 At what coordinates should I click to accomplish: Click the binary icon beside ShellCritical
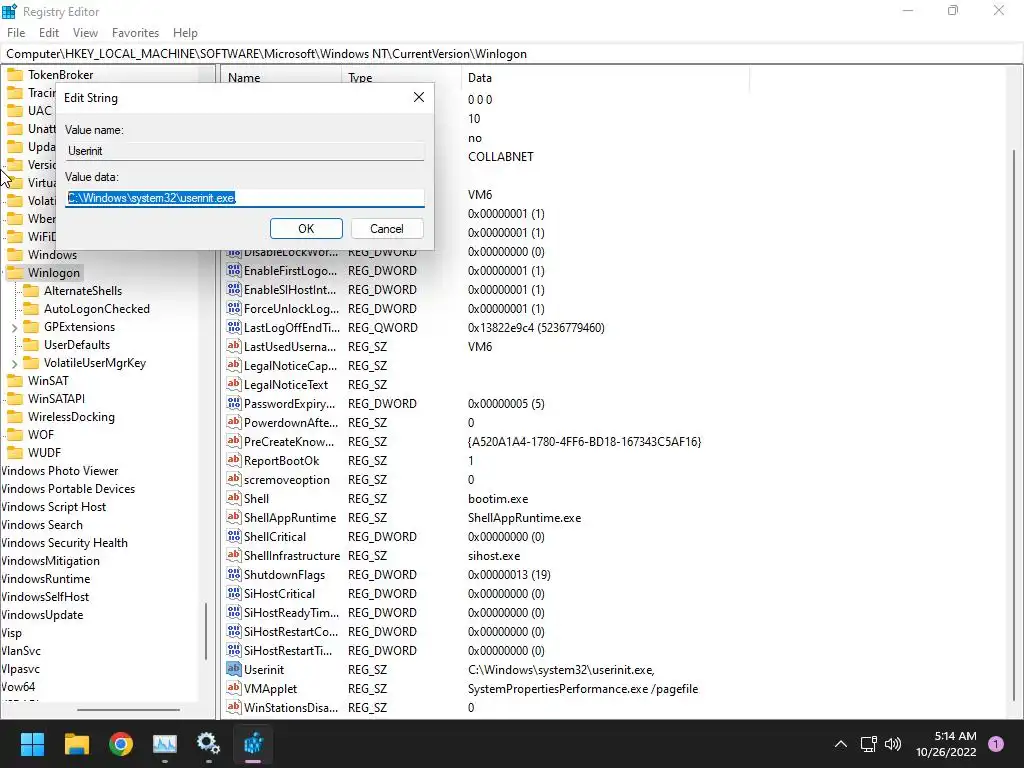pyautogui.click(x=233, y=536)
